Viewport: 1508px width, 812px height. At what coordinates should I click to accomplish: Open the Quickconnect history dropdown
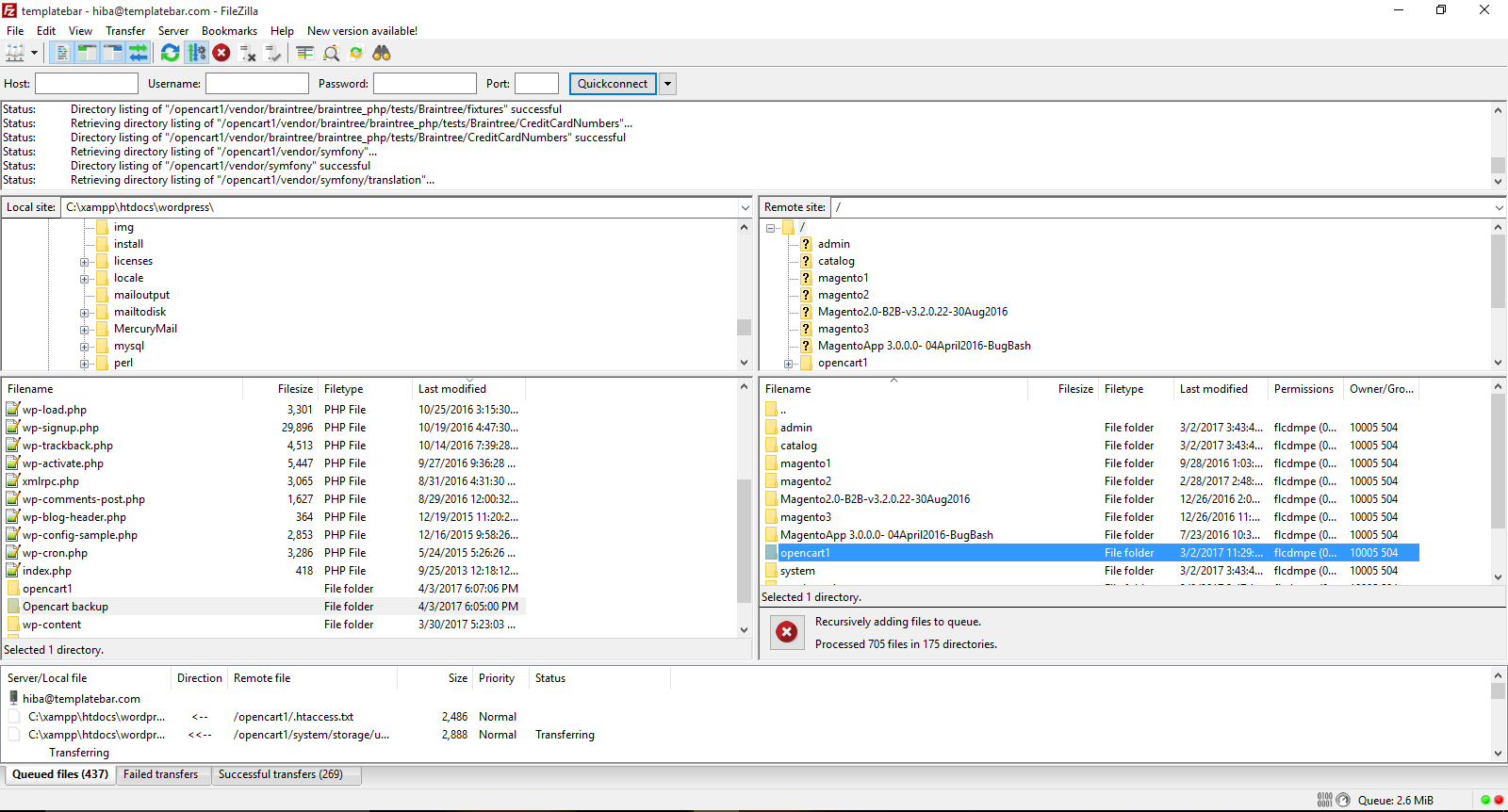(668, 84)
